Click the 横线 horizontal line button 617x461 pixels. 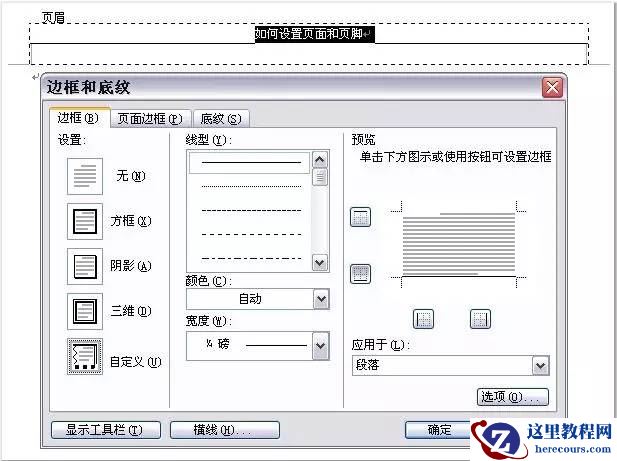225,430
